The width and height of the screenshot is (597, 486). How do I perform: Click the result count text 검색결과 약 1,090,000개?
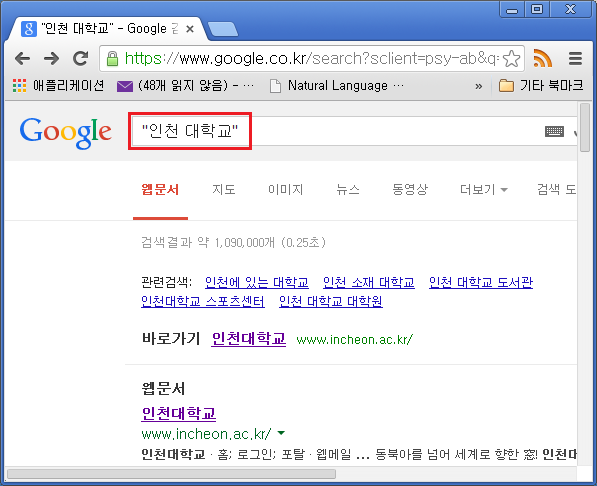(208, 243)
